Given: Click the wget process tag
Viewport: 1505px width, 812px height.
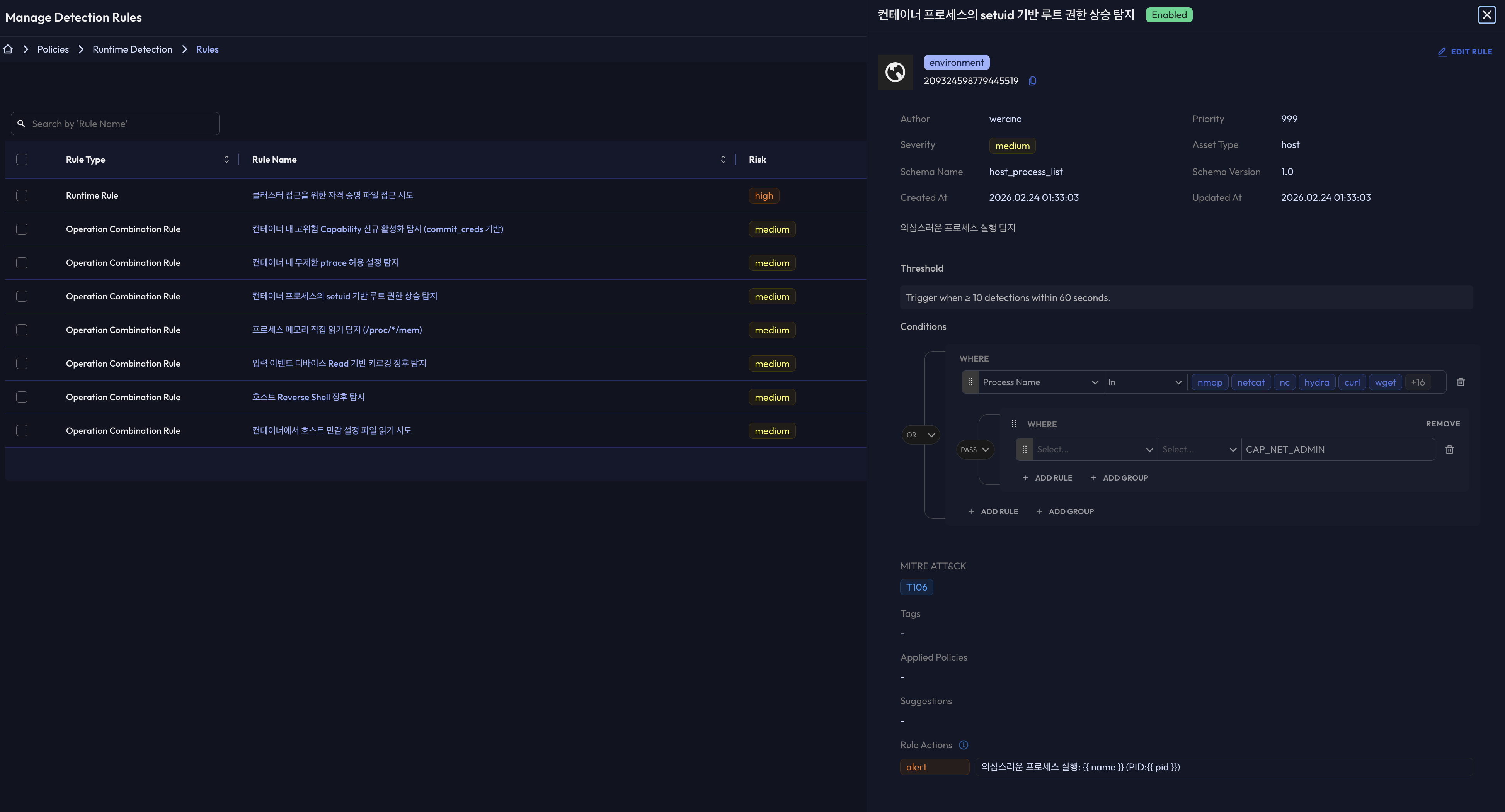Looking at the screenshot, I should pos(1385,382).
